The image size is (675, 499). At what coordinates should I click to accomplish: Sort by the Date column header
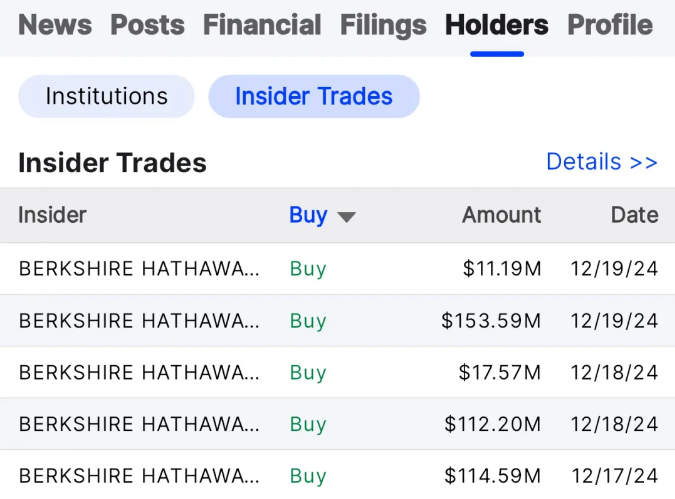[x=634, y=215]
